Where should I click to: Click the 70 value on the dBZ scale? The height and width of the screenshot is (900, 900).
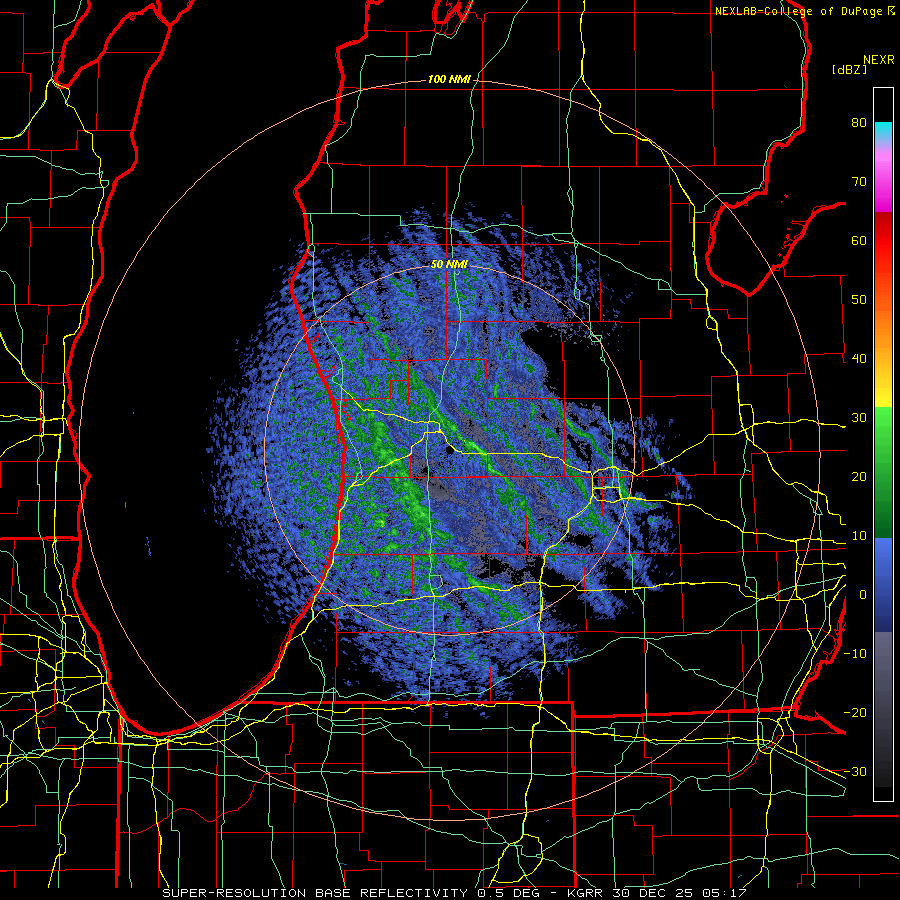859,182
